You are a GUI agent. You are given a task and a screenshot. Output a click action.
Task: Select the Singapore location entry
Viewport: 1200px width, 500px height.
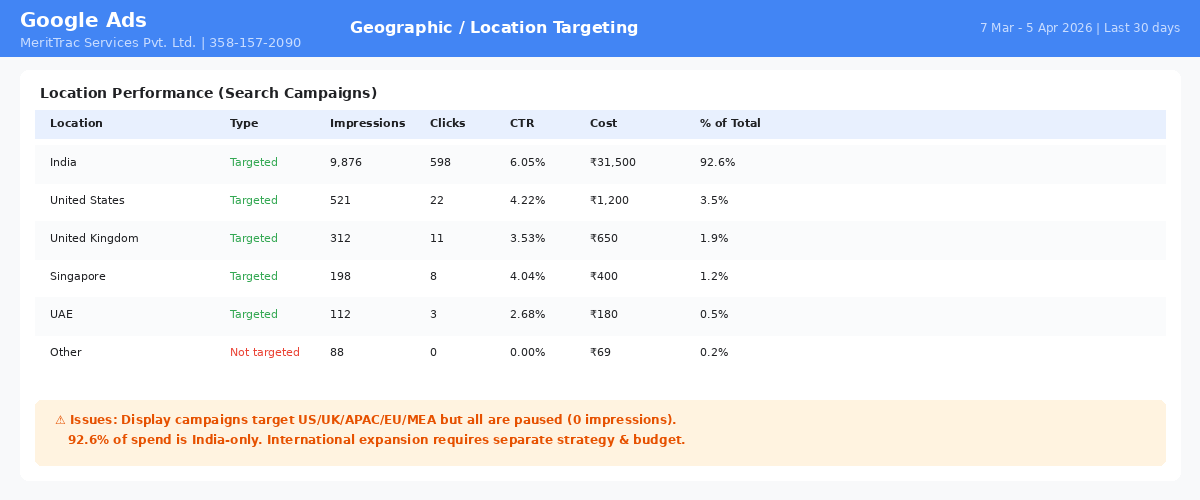[600, 277]
